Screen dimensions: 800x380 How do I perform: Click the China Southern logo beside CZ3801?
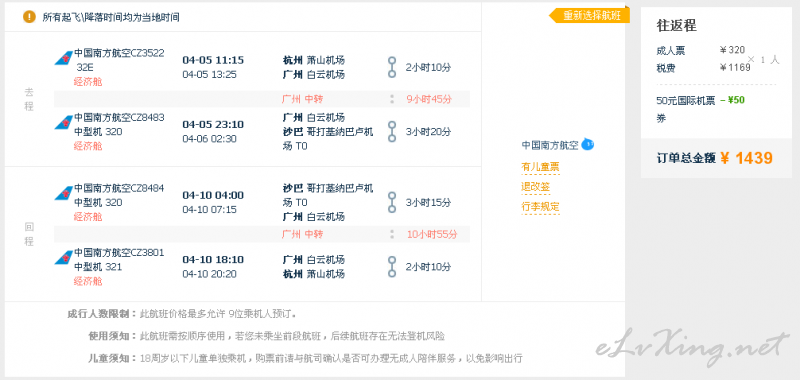64,258
